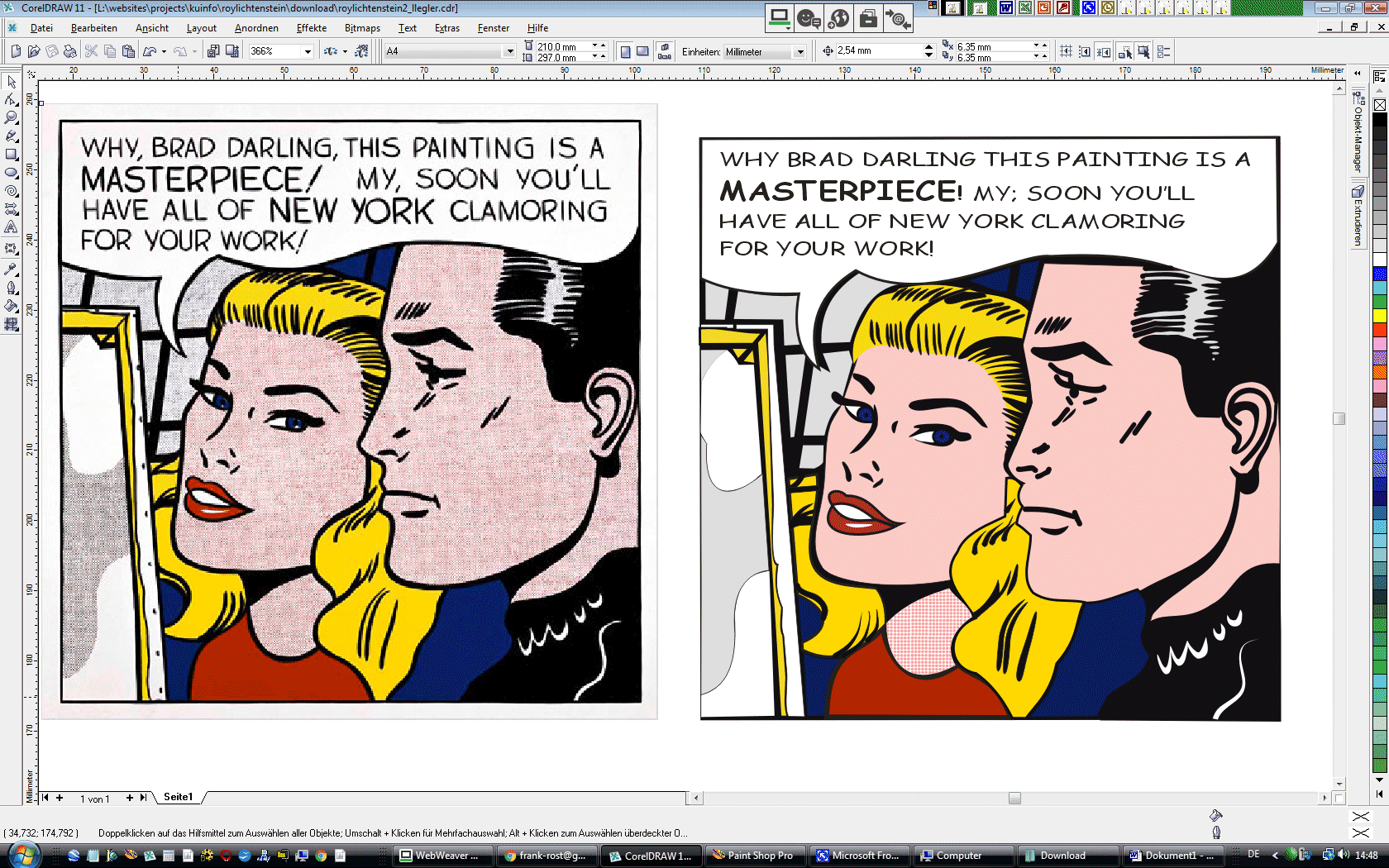Viewport: 1389px width, 868px height.
Task: Select the Fill bucket tool
Action: [12, 306]
